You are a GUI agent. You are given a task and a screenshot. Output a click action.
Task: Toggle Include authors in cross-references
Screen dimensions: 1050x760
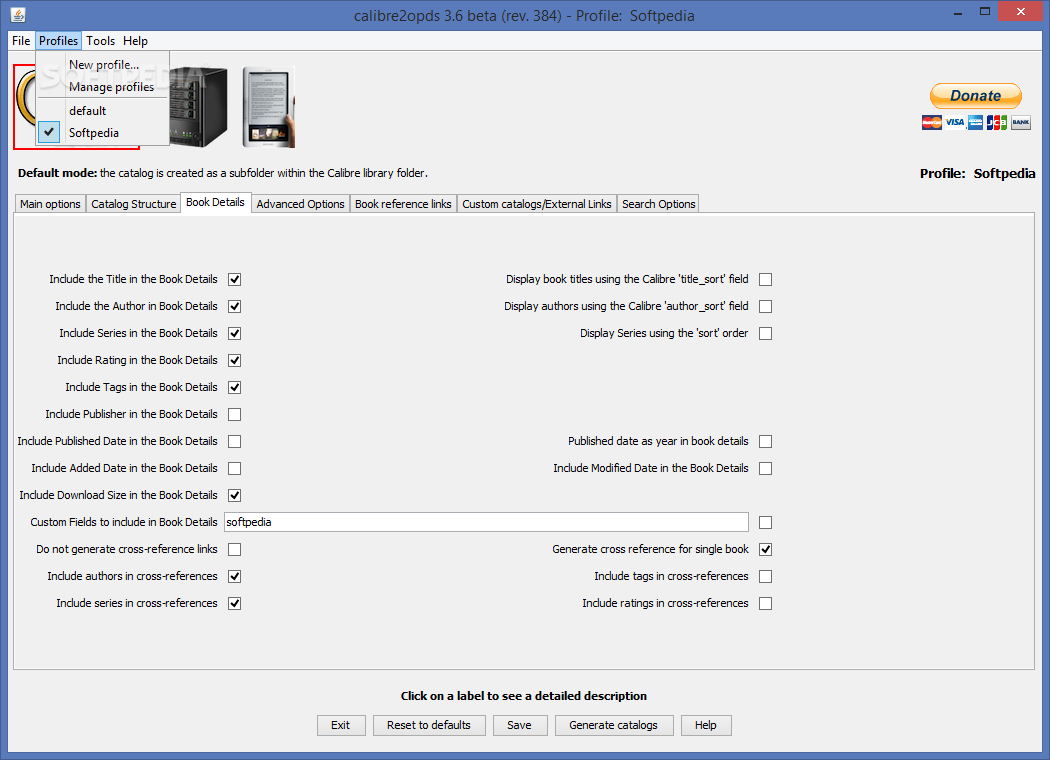coord(234,577)
